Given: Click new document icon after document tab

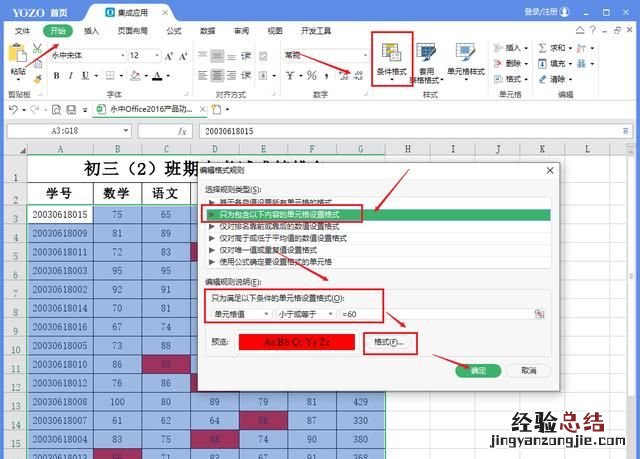Looking at the screenshot, I should point(216,109).
